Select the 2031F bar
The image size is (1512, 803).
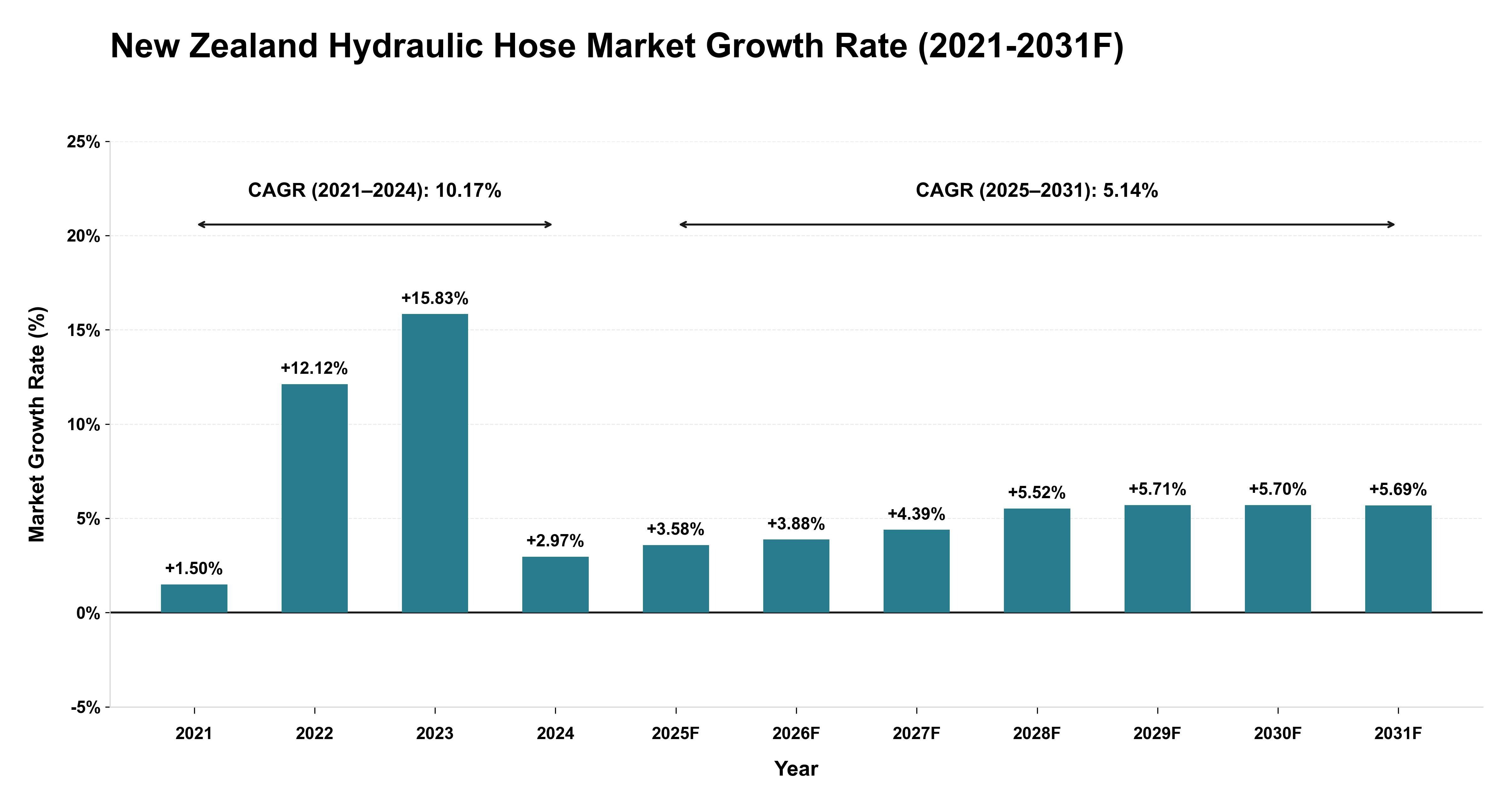(x=1398, y=559)
